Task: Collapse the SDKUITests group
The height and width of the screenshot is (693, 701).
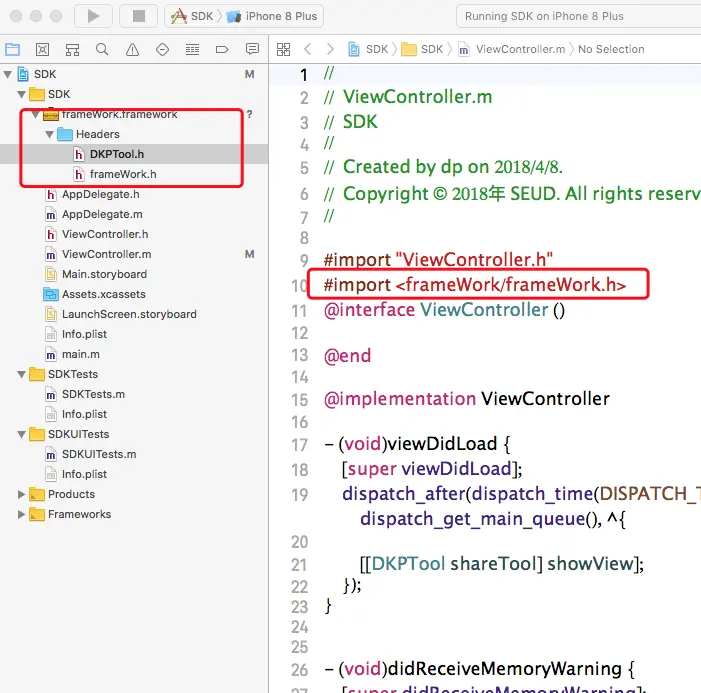Action: 21,434
